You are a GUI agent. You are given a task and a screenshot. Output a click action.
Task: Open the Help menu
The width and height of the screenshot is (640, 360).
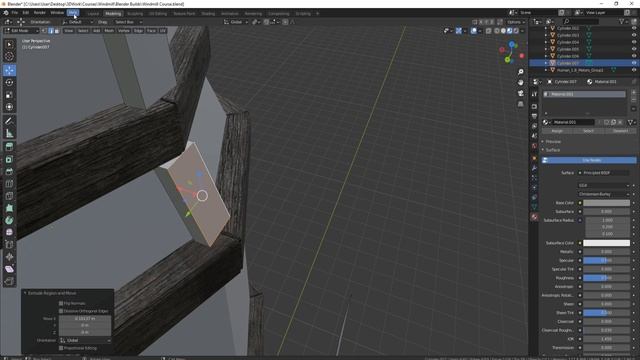[x=73, y=13]
